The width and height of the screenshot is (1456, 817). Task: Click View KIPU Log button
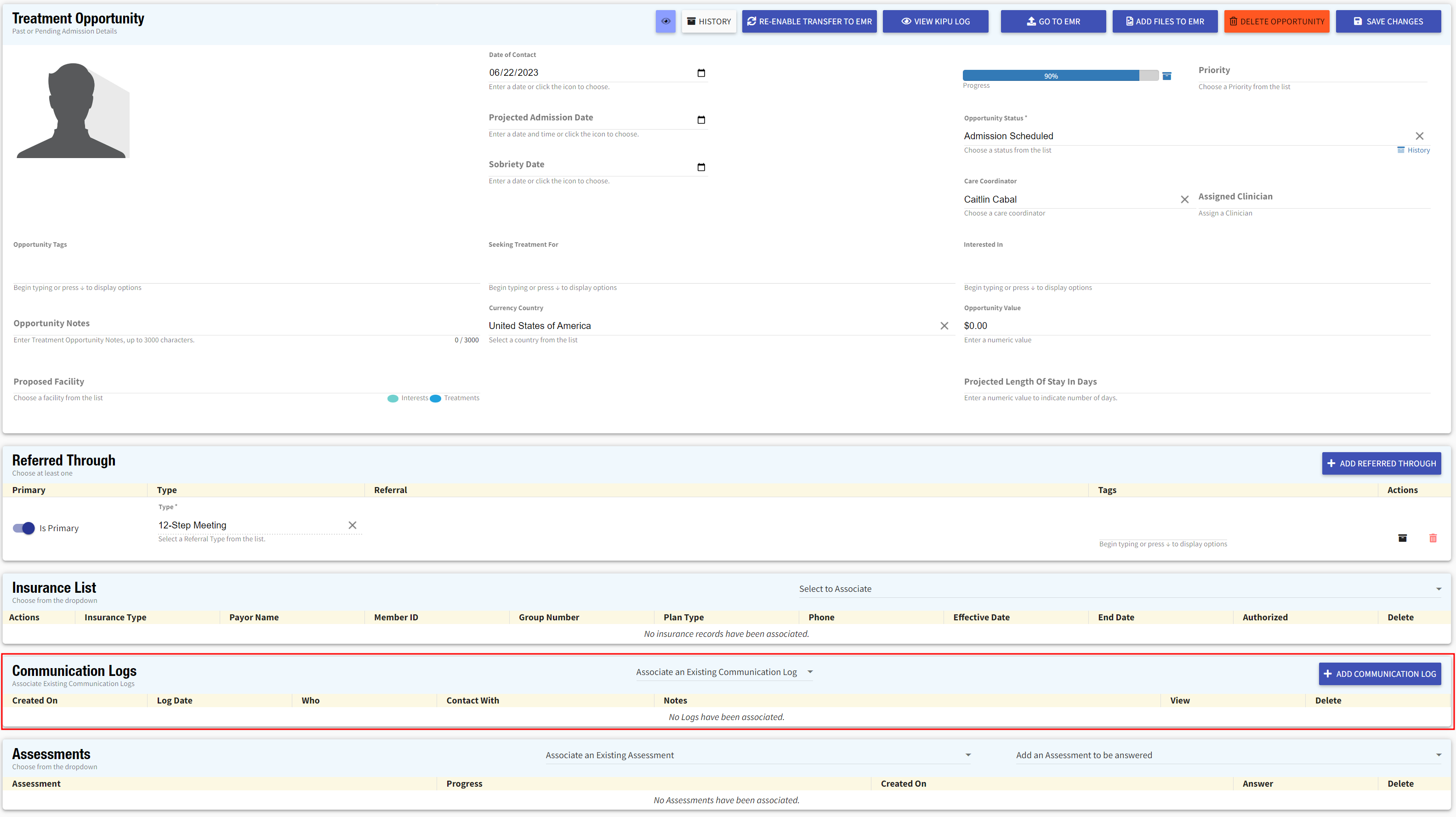(935, 22)
